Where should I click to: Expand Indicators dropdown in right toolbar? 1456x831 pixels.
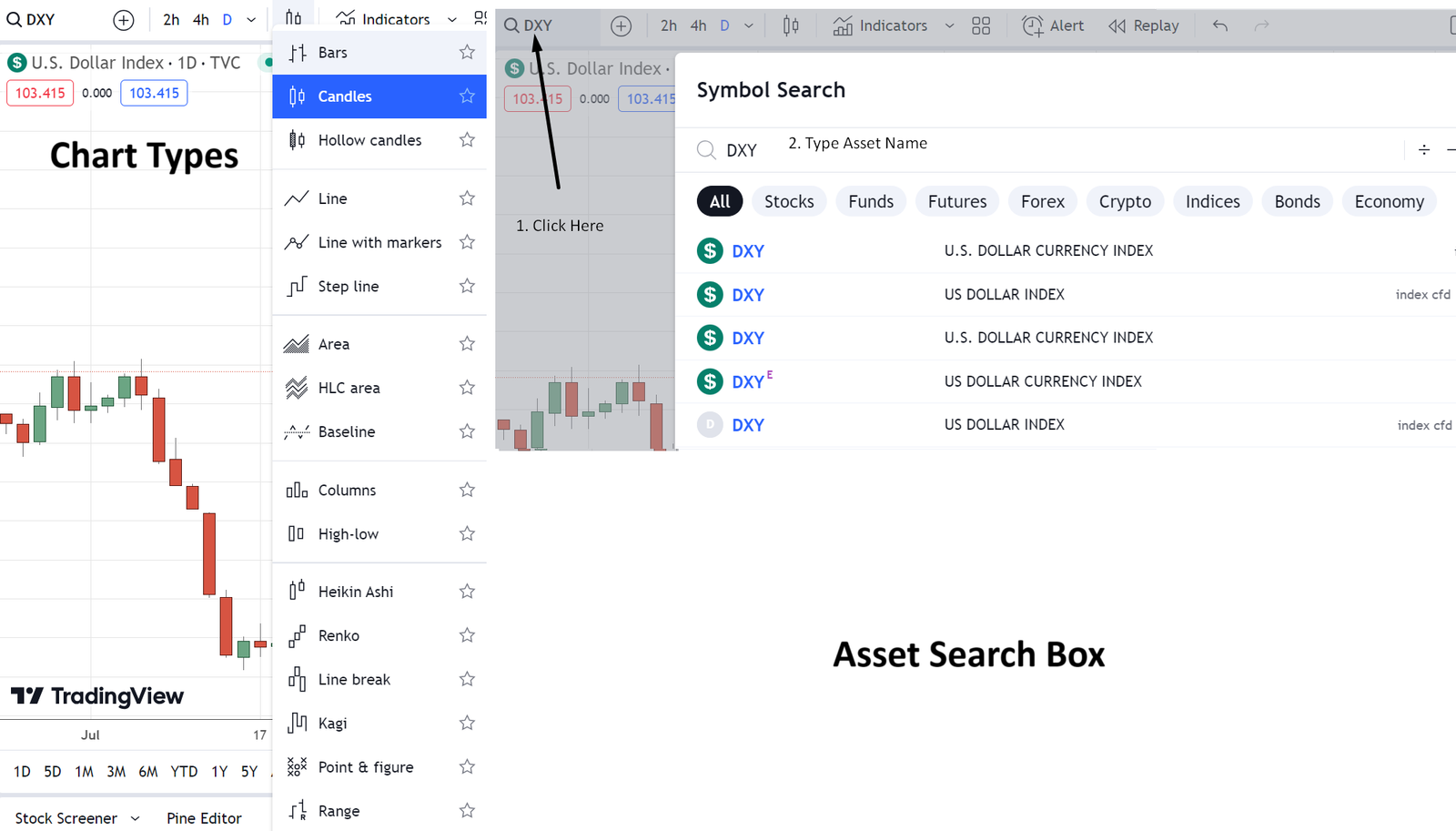point(949,26)
